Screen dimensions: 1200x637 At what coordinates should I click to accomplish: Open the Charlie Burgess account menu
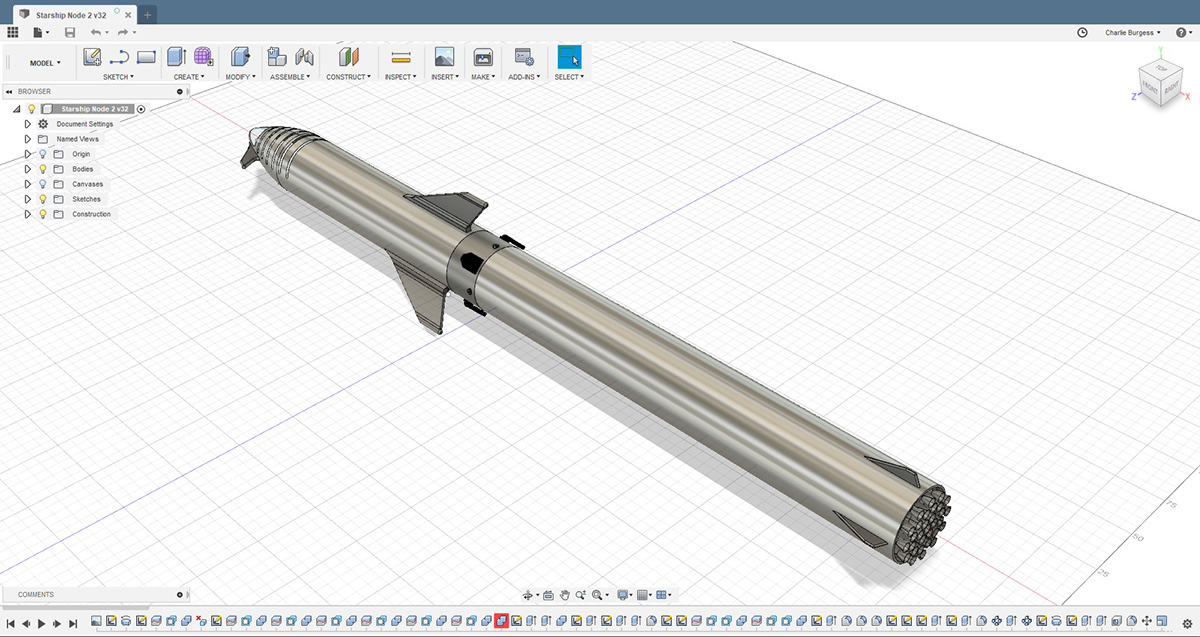[1133, 33]
